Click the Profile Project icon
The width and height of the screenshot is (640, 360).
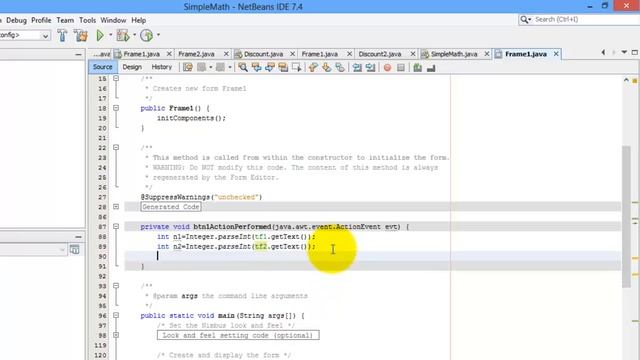(147, 36)
